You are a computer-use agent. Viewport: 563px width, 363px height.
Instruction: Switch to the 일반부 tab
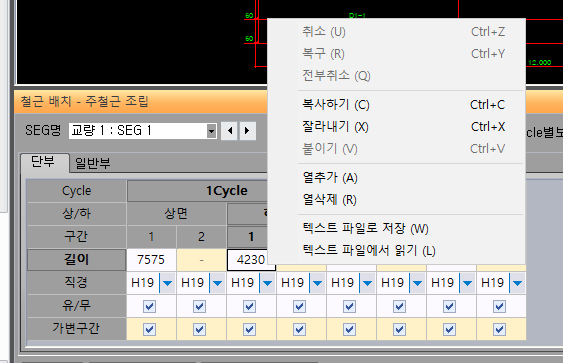92,163
